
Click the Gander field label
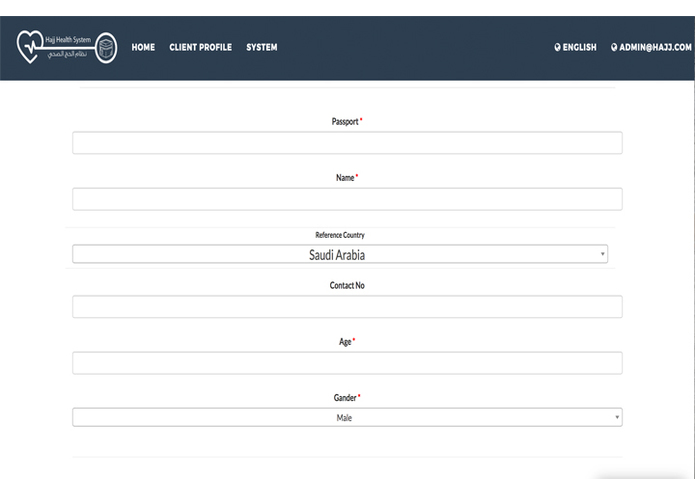(x=345, y=398)
